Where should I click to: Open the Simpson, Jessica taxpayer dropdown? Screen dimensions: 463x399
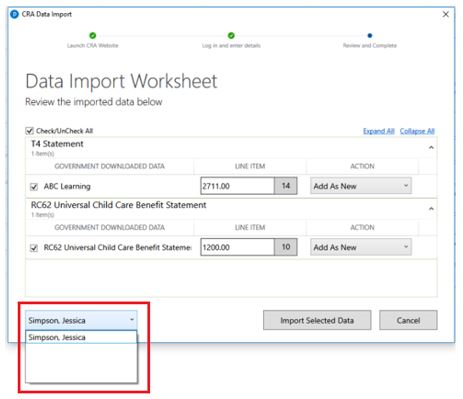(81, 320)
